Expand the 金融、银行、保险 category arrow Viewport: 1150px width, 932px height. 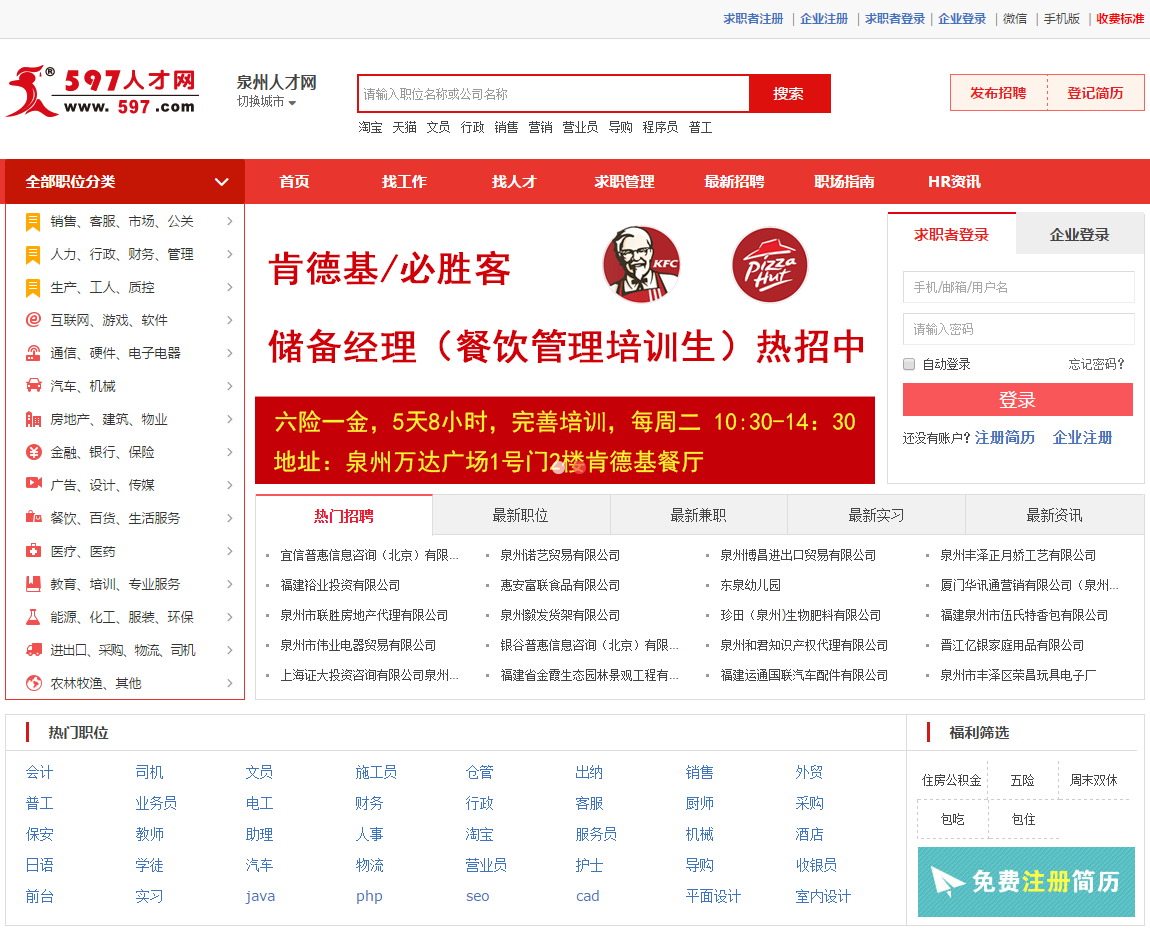230,452
